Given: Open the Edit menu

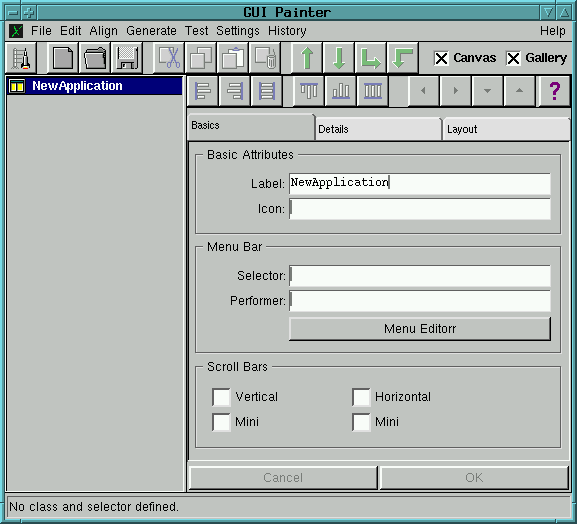Looking at the screenshot, I should point(70,31).
